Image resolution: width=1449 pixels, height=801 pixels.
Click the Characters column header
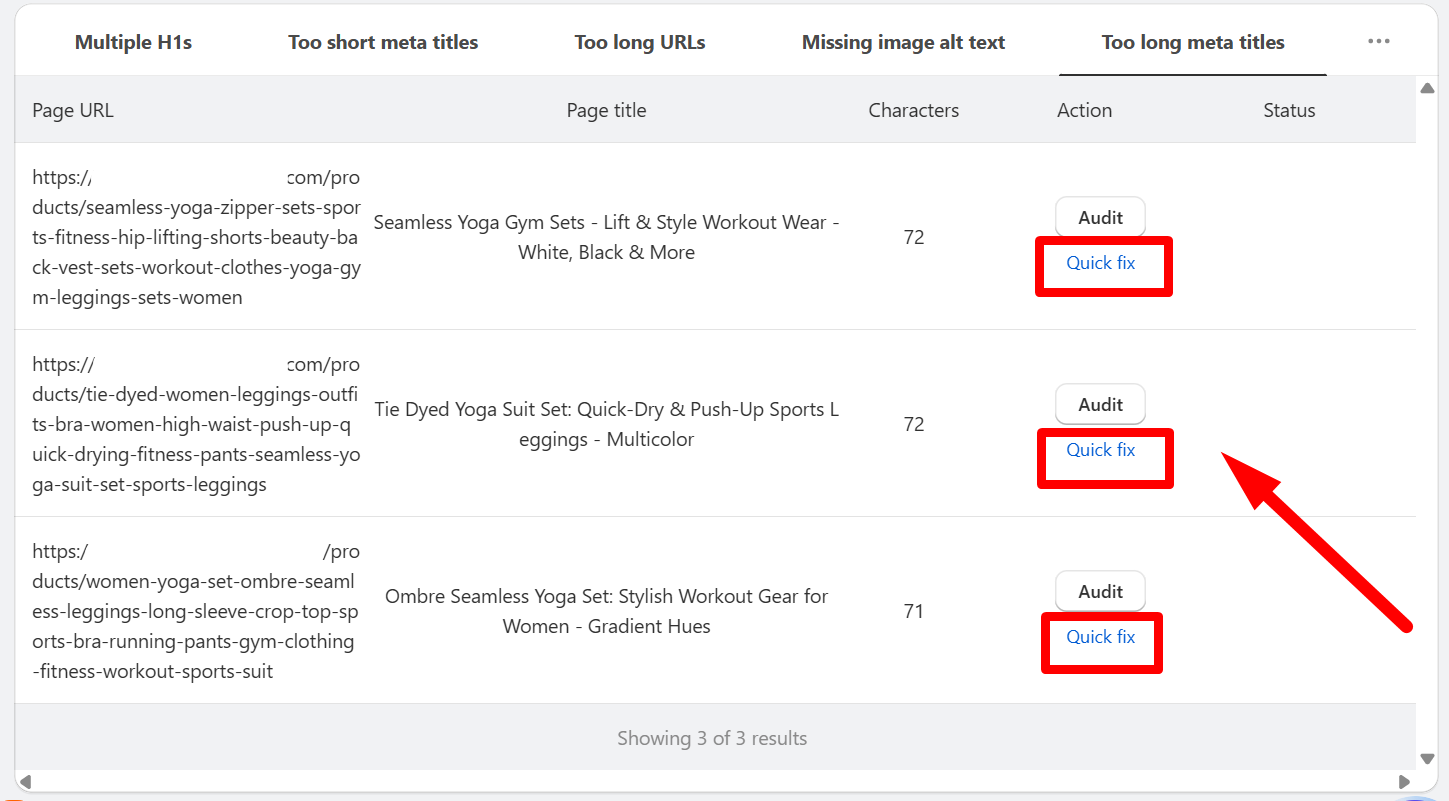coord(913,110)
